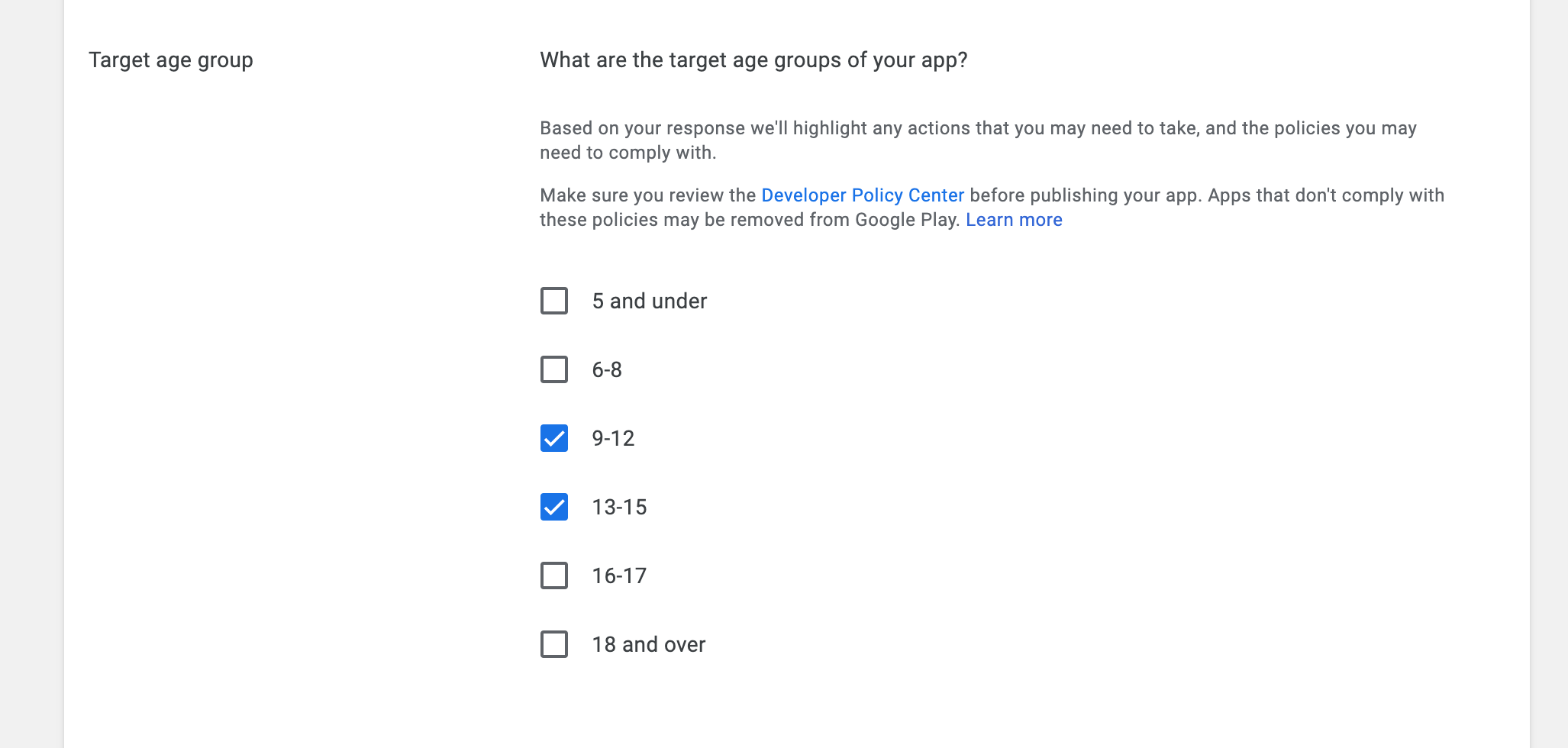Click the '13-15' option label
The height and width of the screenshot is (748, 1568).
pos(619,507)
